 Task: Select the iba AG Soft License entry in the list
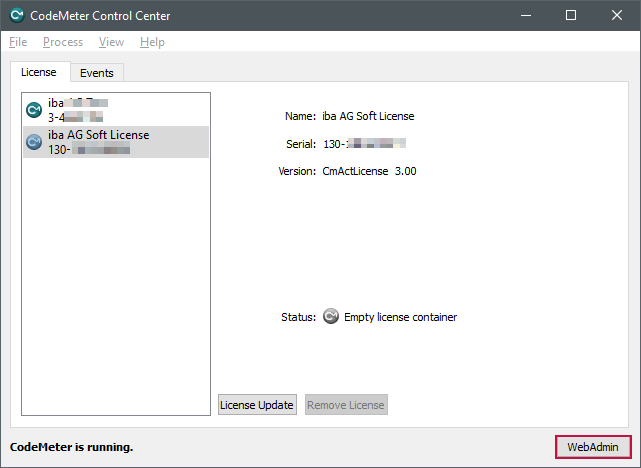pos(116,142)
